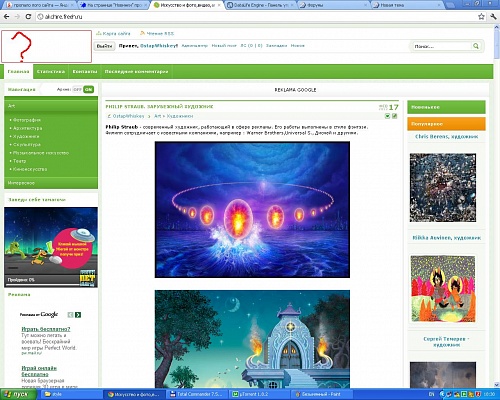Click second edit icon in article header
Screen dimensions: 500x400
coord(394,116)
